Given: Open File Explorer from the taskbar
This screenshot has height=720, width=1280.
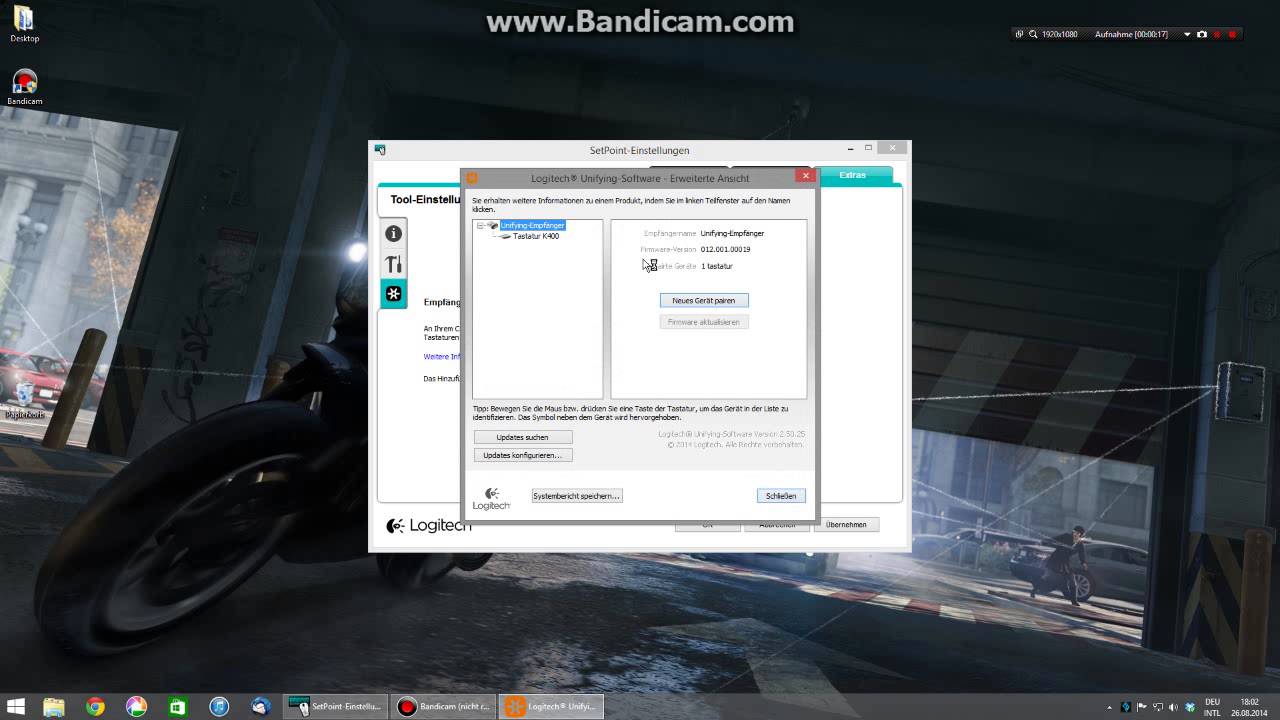Looking at the screenshot, I should click(x=53, y=707).
